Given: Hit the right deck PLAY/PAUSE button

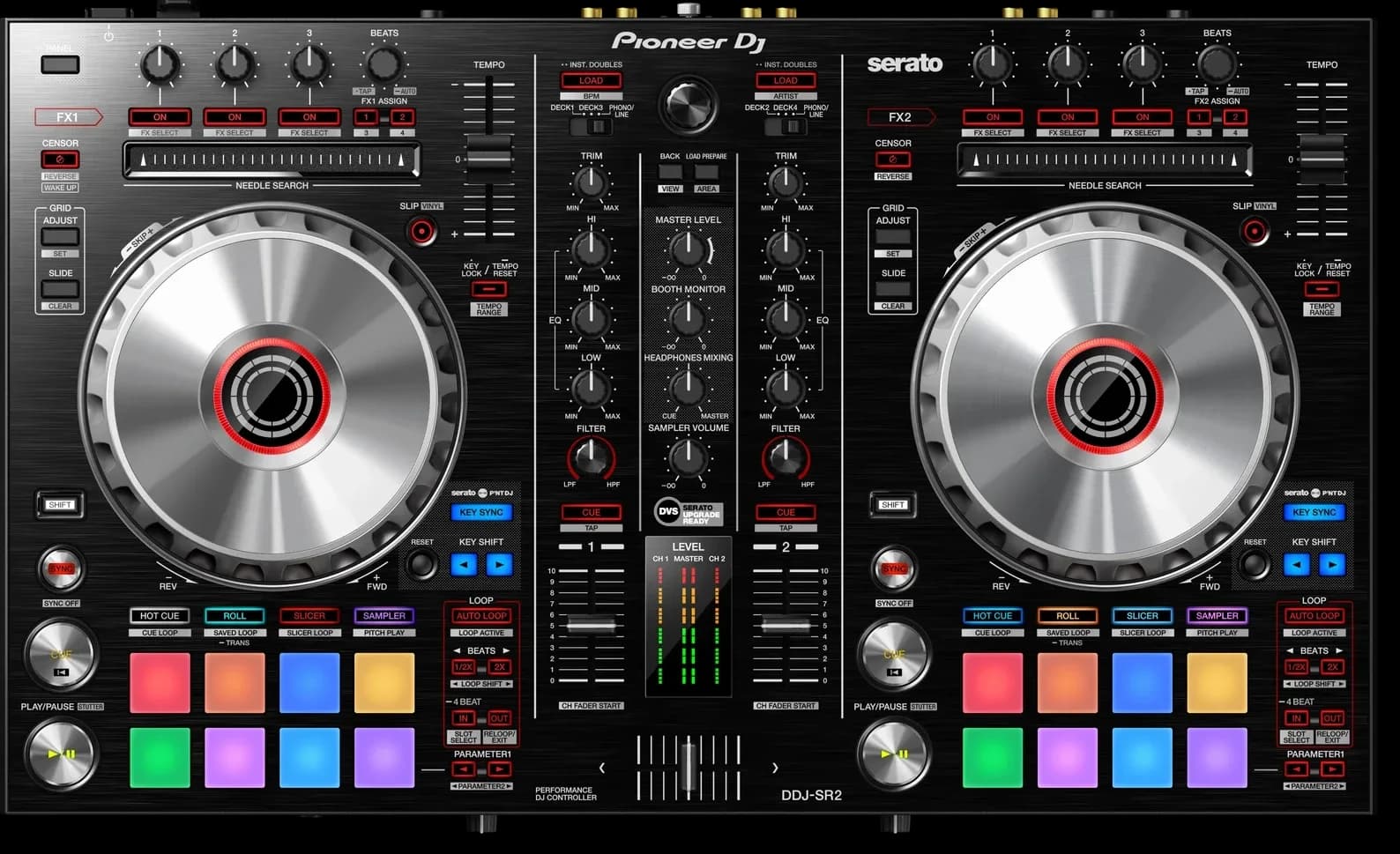Looking at the screenshot, I should [x=894, y=754].
